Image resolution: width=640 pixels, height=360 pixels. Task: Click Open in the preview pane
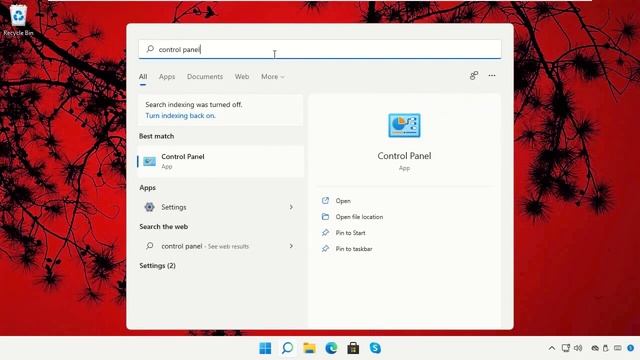click(x=343, y=201)
